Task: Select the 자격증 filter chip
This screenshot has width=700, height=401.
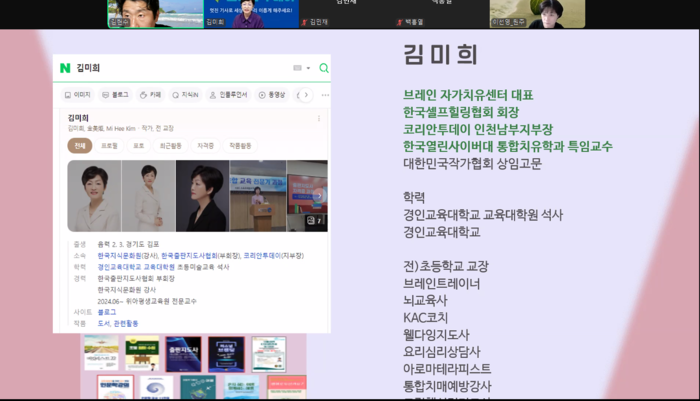Action: (x=205, y=145)
